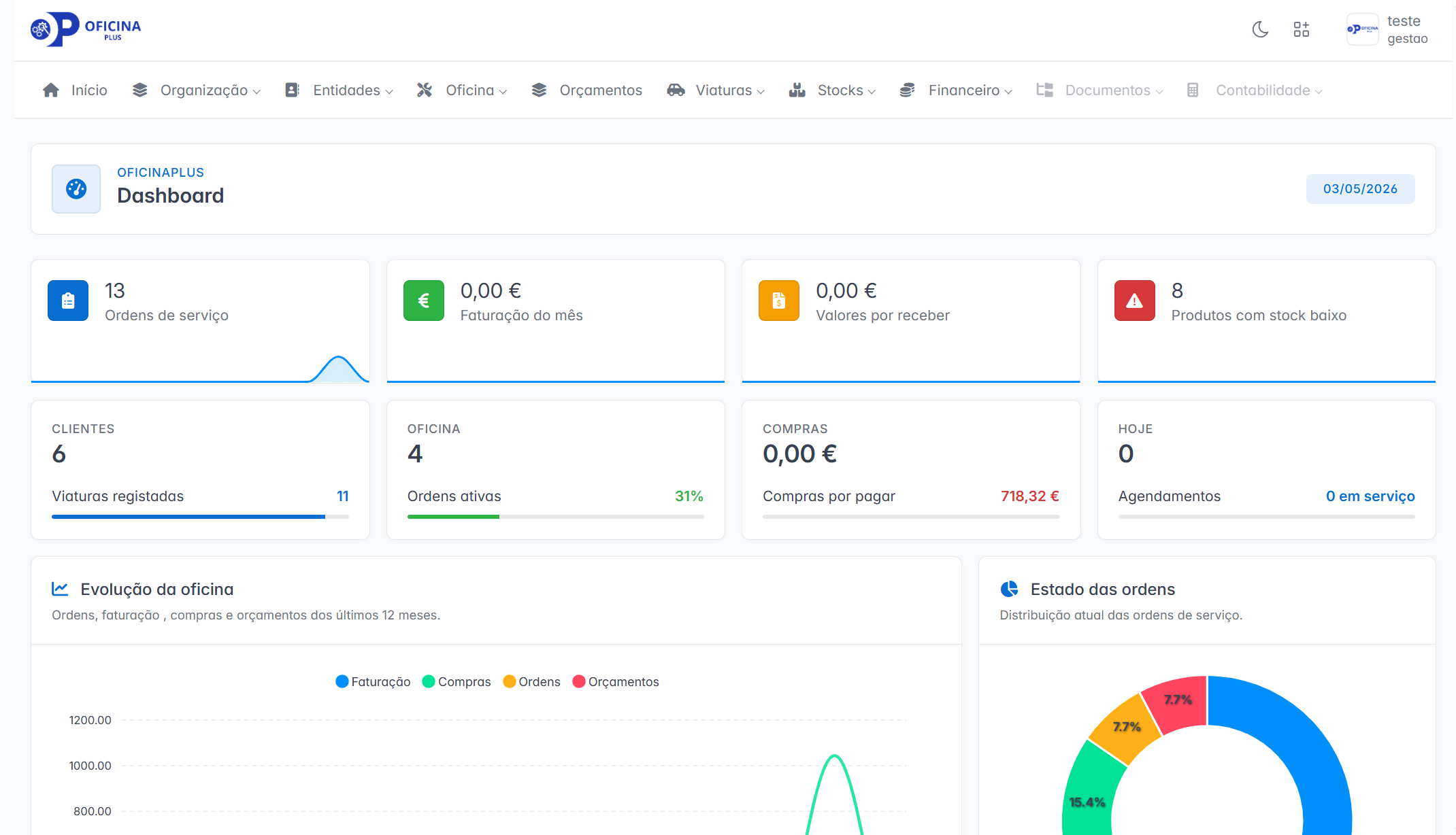This screenshot has height=835, width=1456.
Task: Open the Stocks menu
Action: (x=840, y=90)
